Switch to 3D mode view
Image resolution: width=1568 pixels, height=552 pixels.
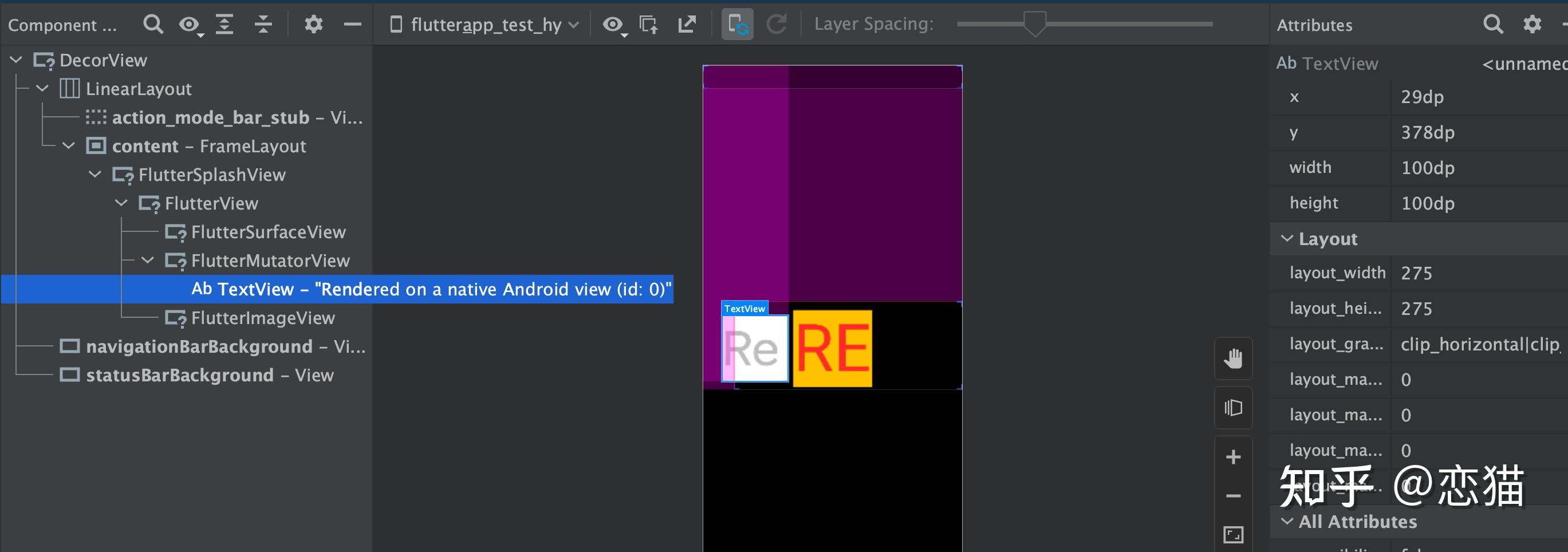click(1233, 408)
